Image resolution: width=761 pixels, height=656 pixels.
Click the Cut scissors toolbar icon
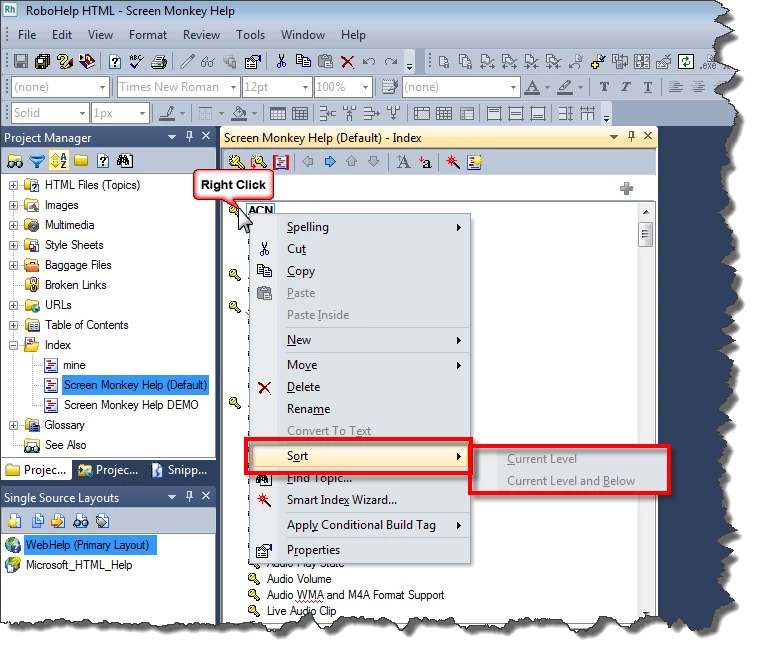tap(281, 62)
